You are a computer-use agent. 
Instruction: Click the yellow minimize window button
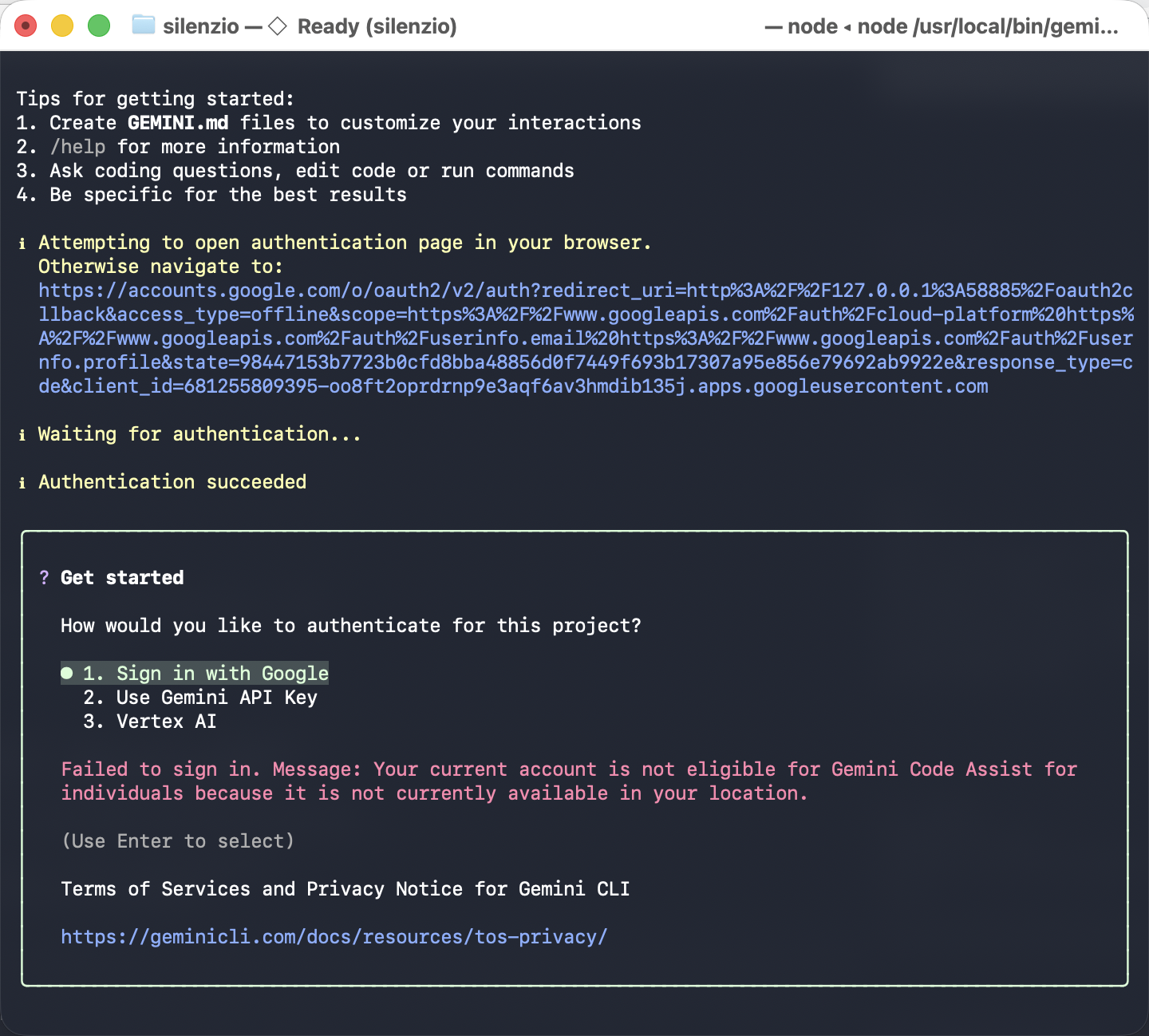coord(62,26)
